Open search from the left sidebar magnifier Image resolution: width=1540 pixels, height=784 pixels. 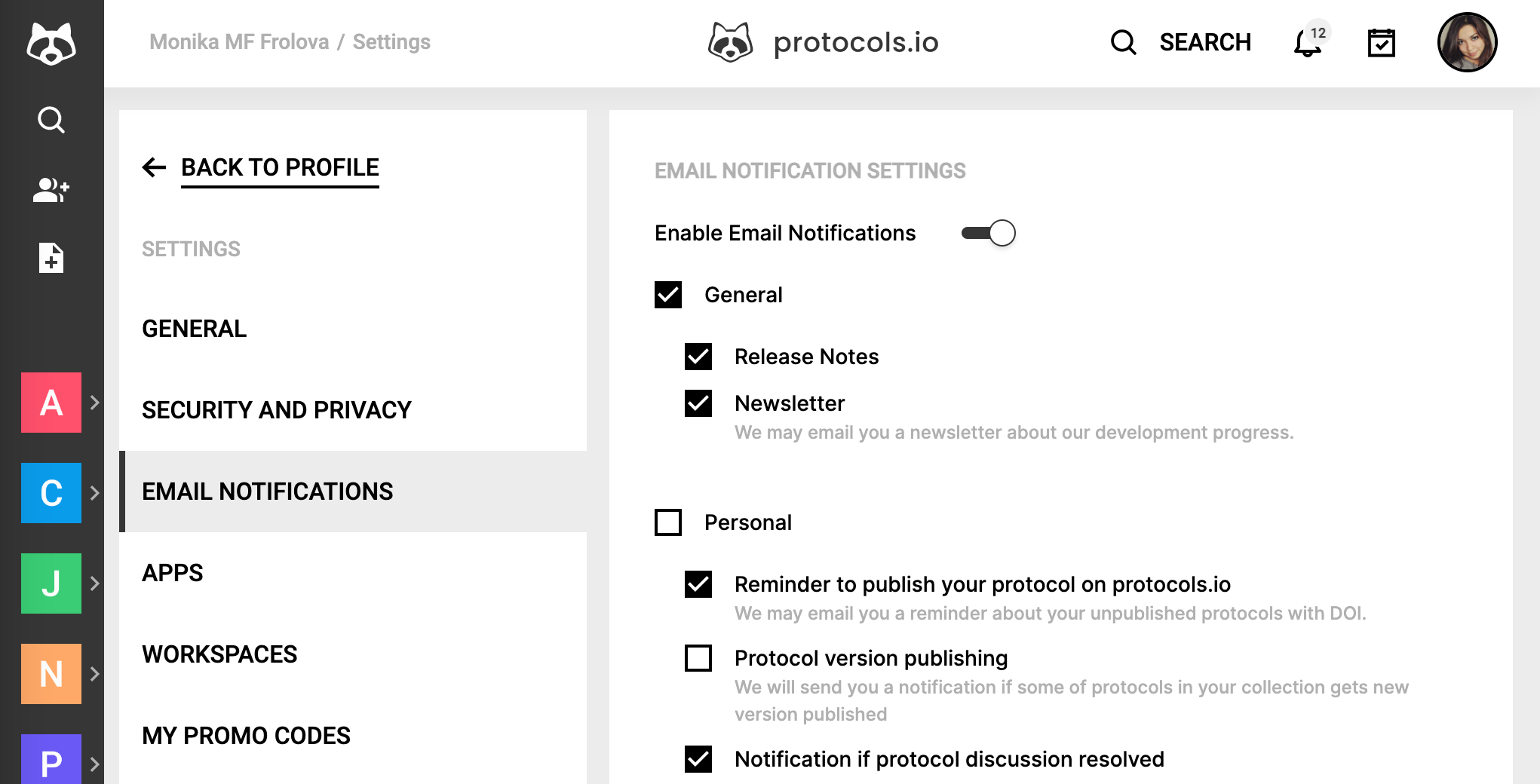coord(51,120)
